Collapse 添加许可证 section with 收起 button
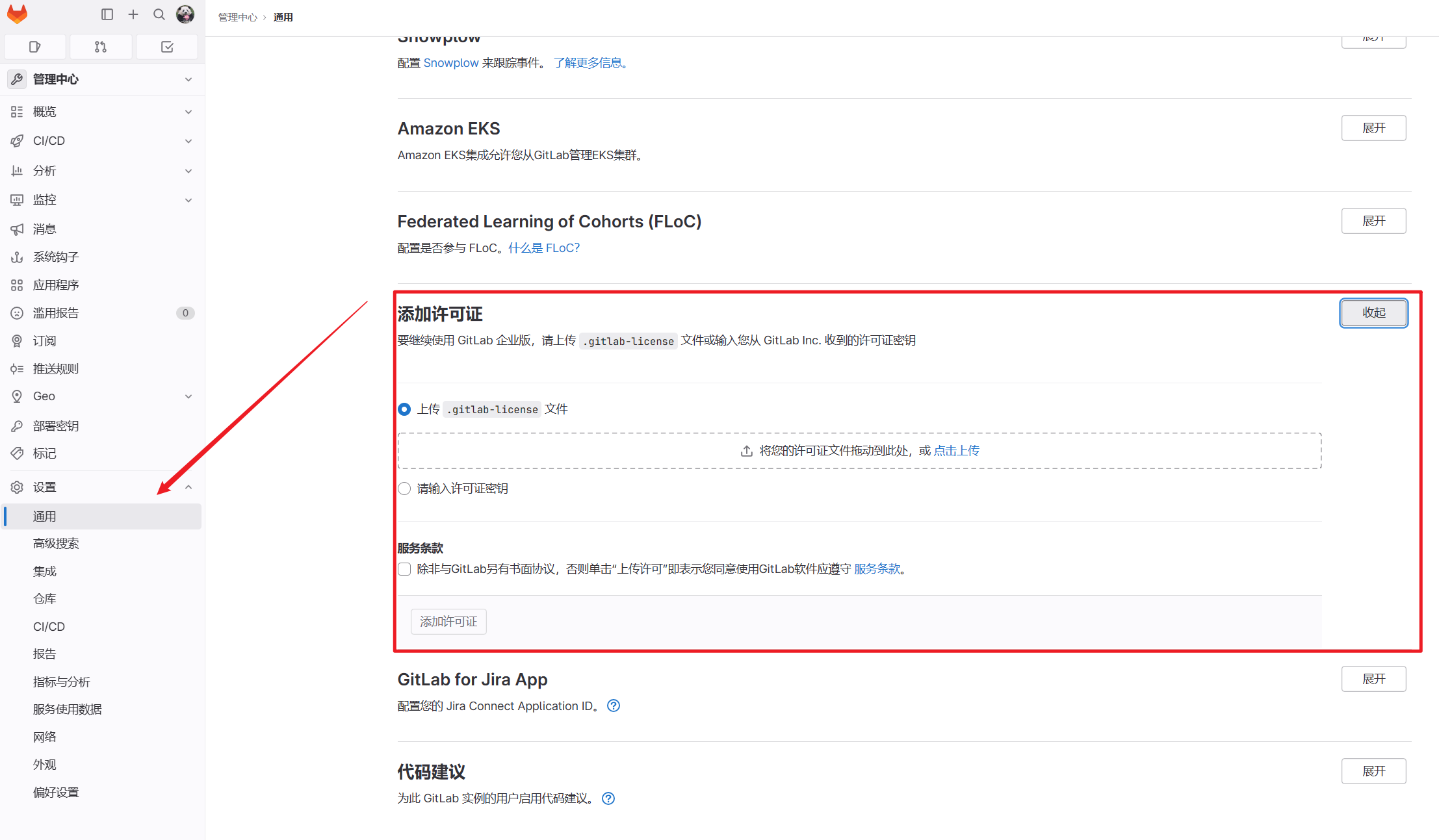Image resolution: width=1439 pixels, height=840 pixels. (x=1373, y=313)
